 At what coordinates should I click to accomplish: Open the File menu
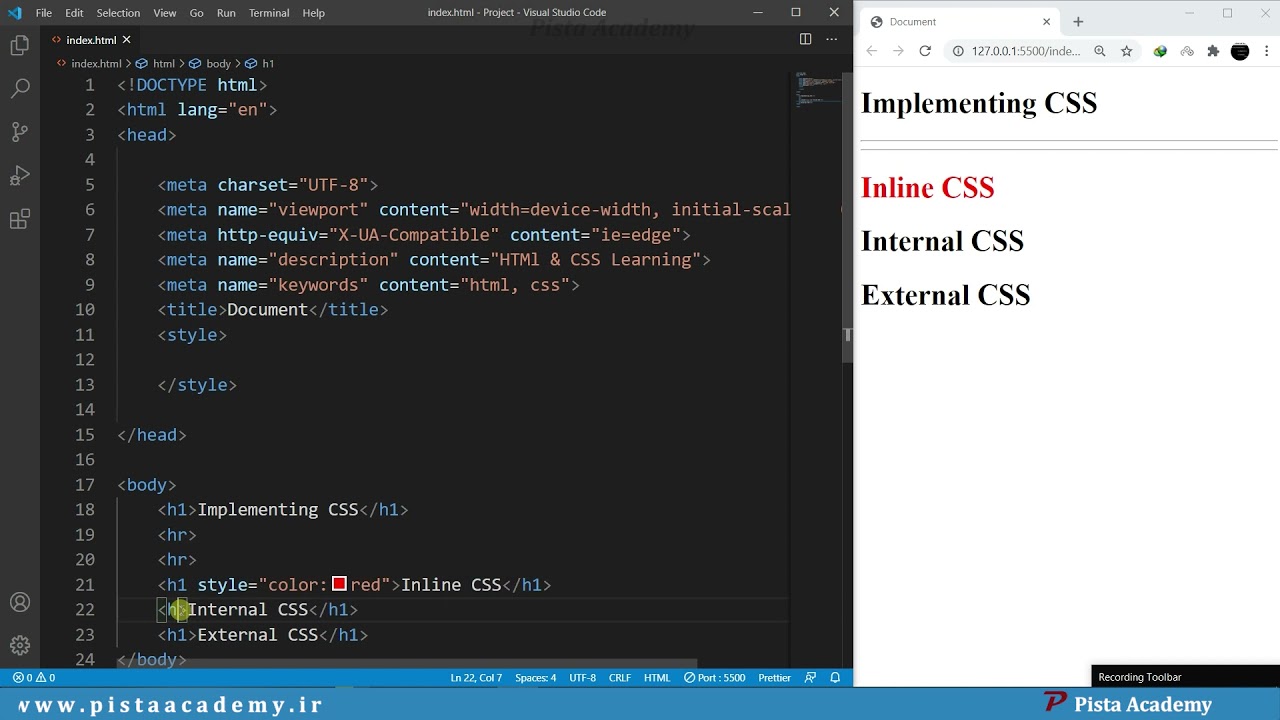pos(44,13)
